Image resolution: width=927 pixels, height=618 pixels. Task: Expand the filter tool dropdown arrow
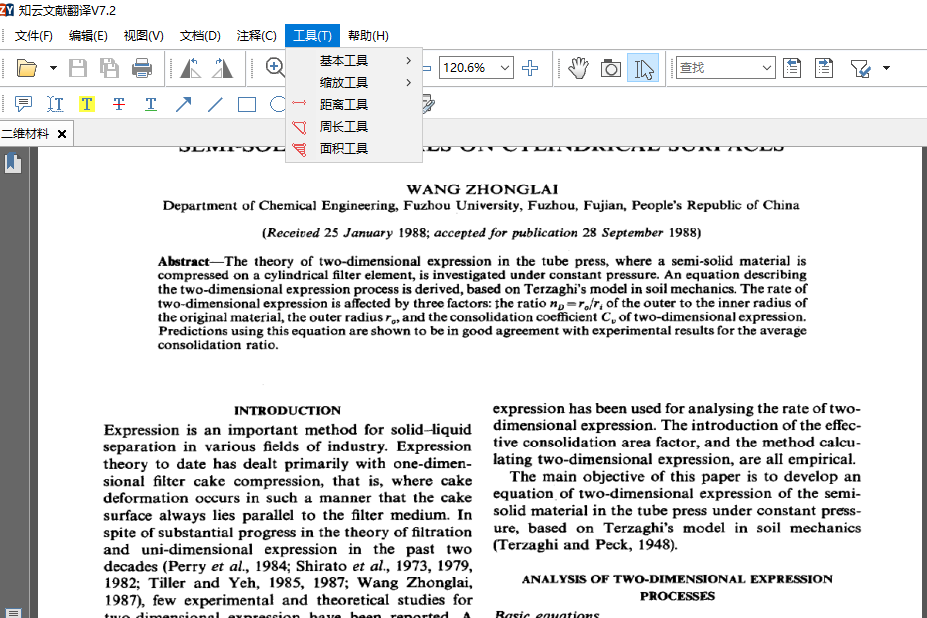(886, 68)
